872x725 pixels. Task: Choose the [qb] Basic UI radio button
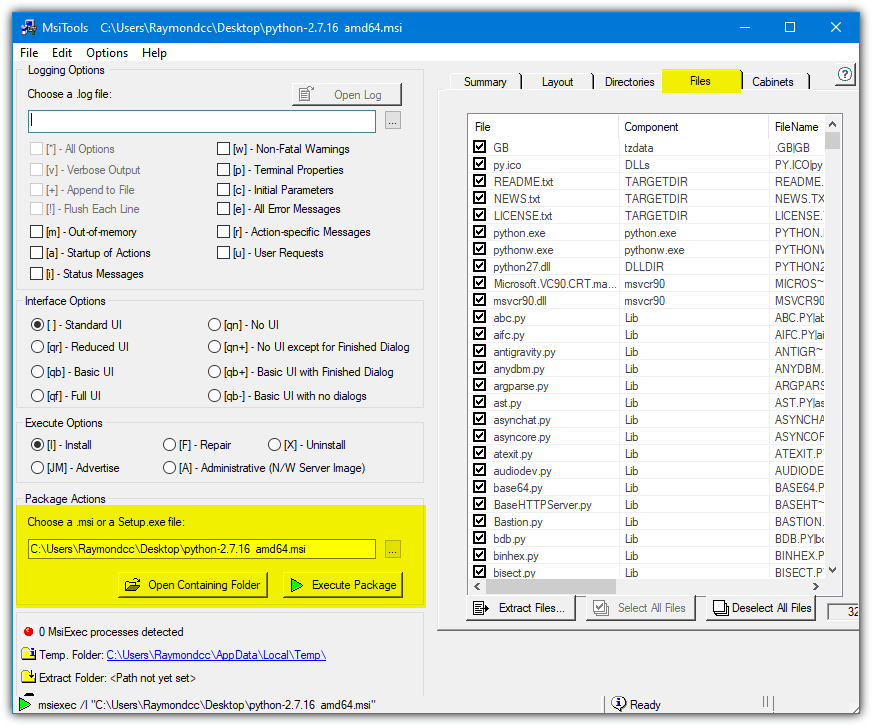[37, 371]
